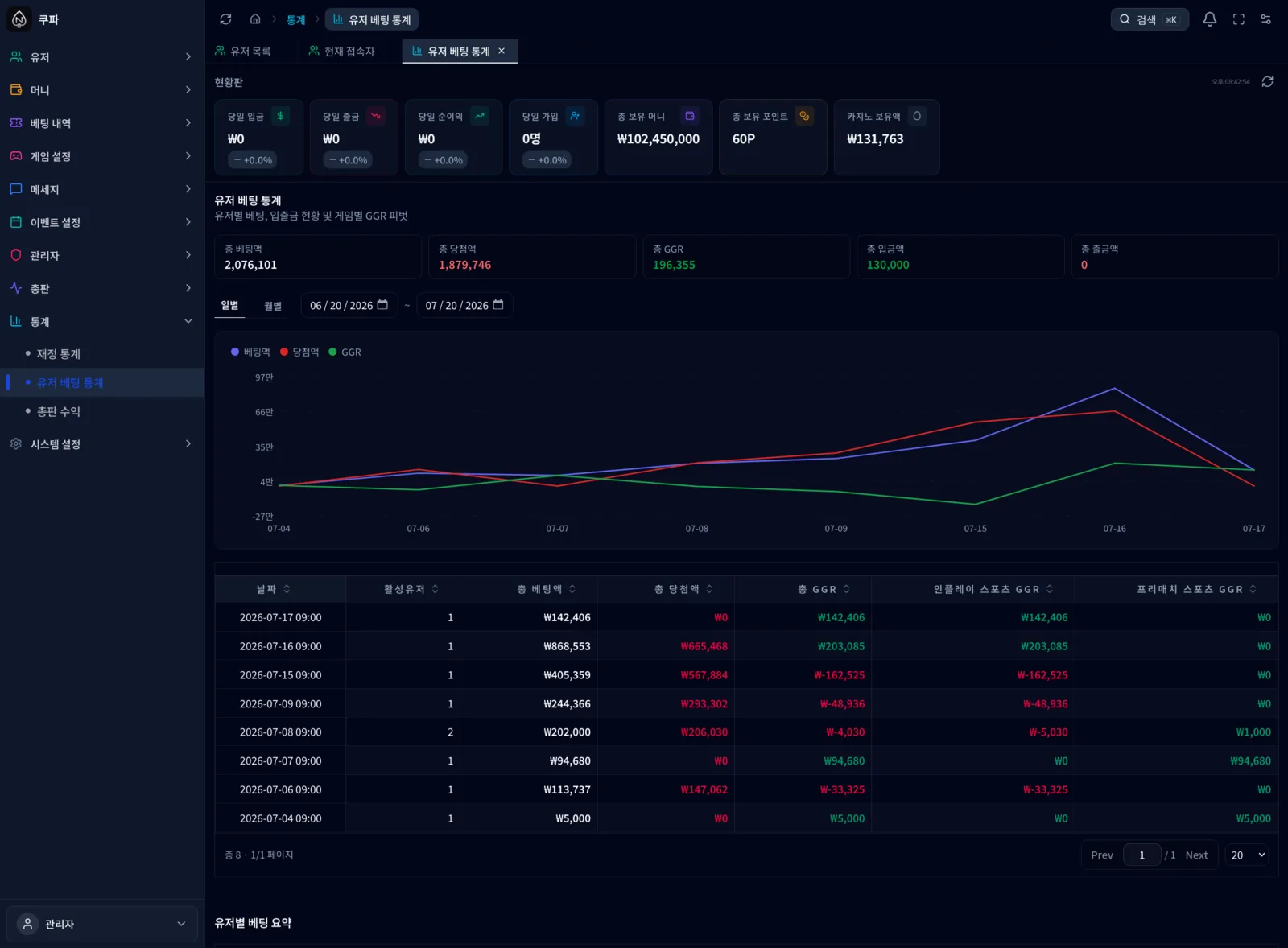Open 총판 수익 in sidebar

pos(59,411)
